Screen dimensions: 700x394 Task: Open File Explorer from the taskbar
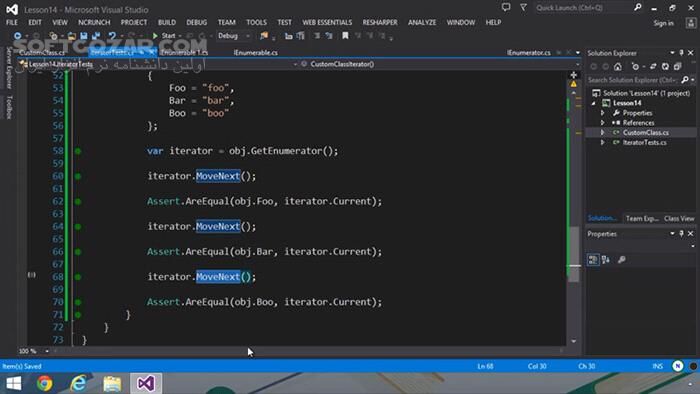coord(112,383)
